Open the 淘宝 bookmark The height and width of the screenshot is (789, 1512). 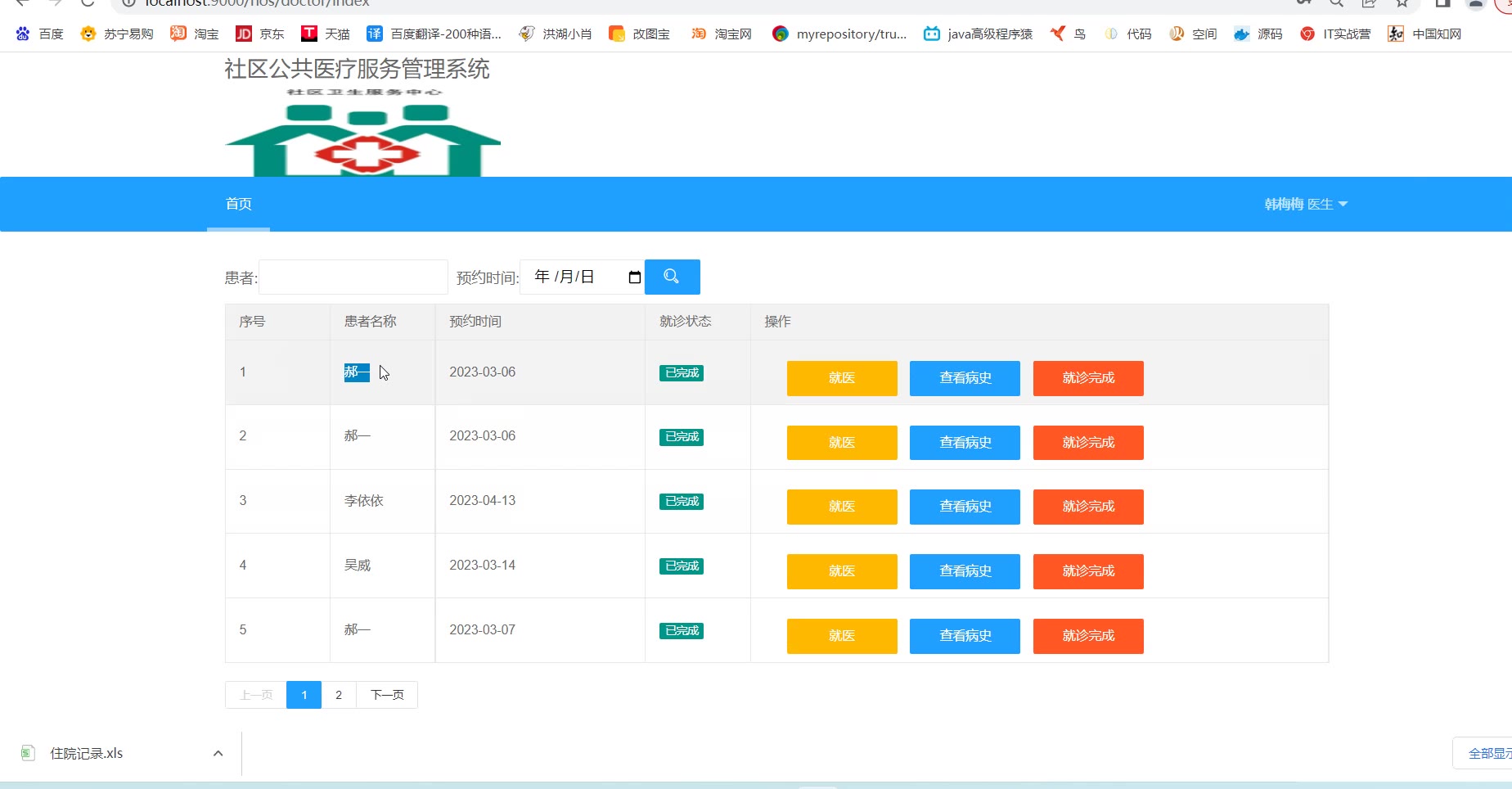pyautogui.click(x=195, y=34)
